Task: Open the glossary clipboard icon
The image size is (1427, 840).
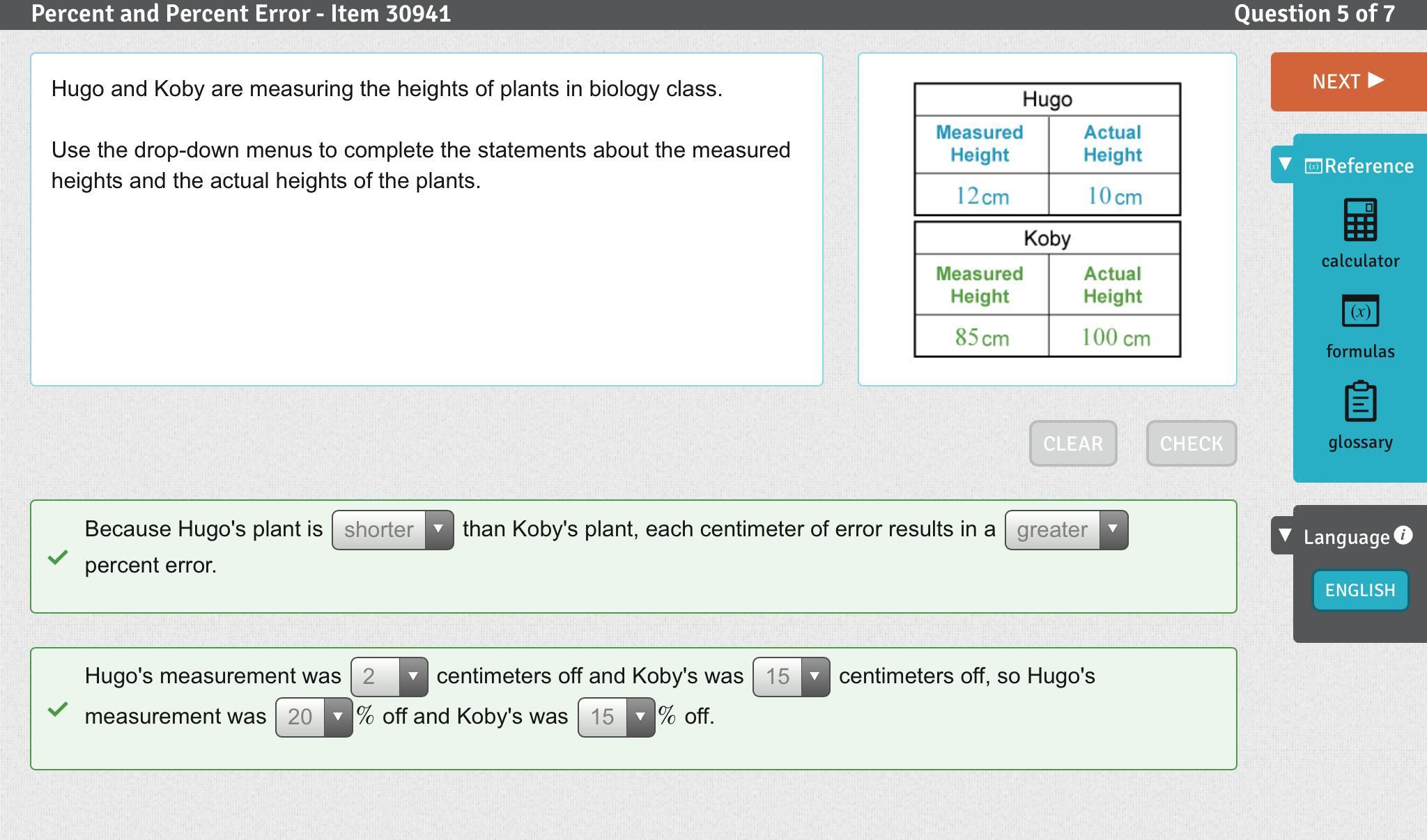Action: [1359, 402]
